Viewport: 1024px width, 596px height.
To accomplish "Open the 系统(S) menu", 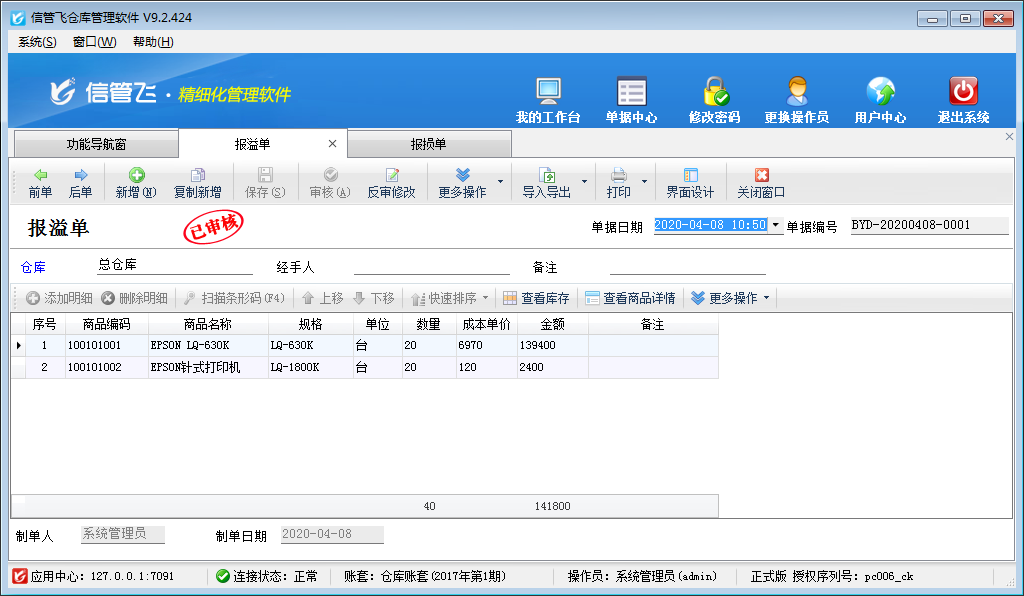I will 37,42.
